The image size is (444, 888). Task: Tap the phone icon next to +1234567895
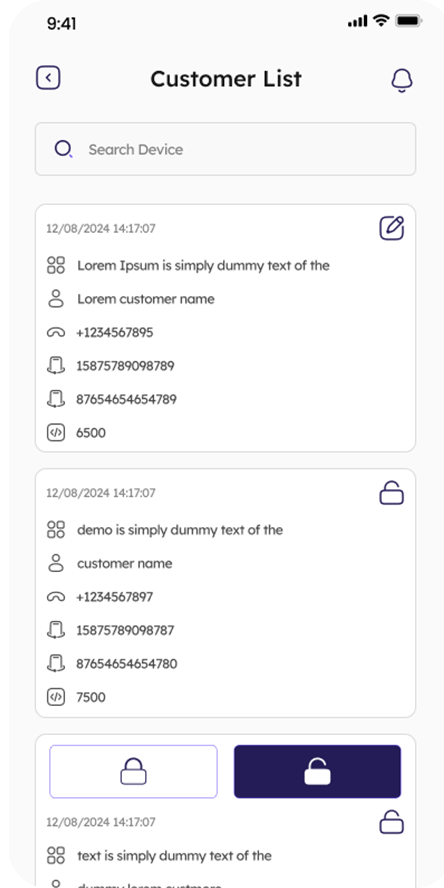[56, 332]
